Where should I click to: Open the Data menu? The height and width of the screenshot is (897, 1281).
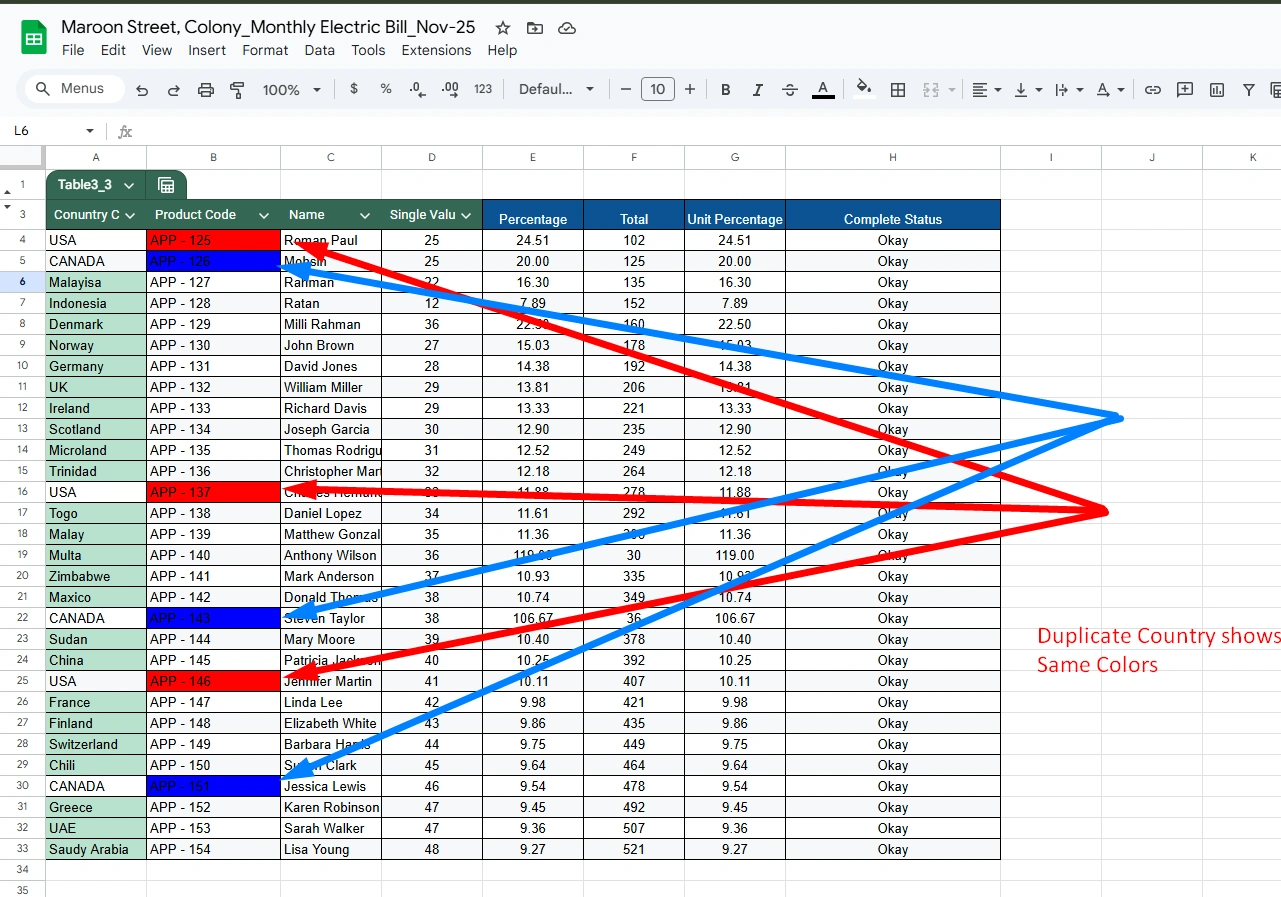[x=320, y=50]
